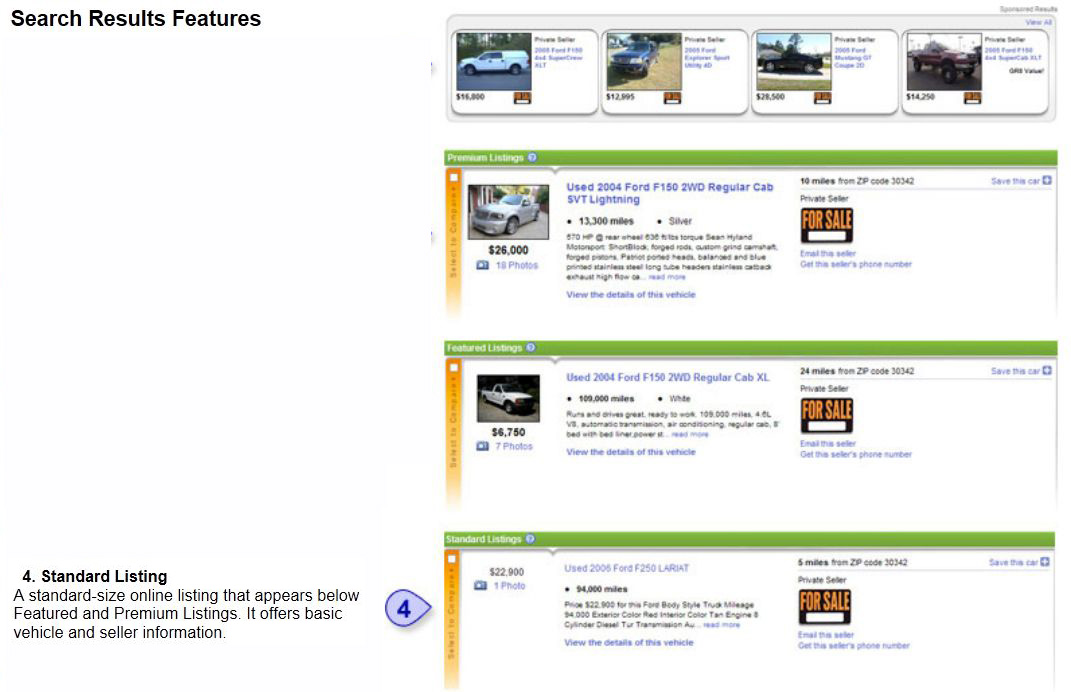This screenshot has width=1071, height=692.
Task: Open the black Mustang GT sponsored photo
Action: tap(794, 61)
